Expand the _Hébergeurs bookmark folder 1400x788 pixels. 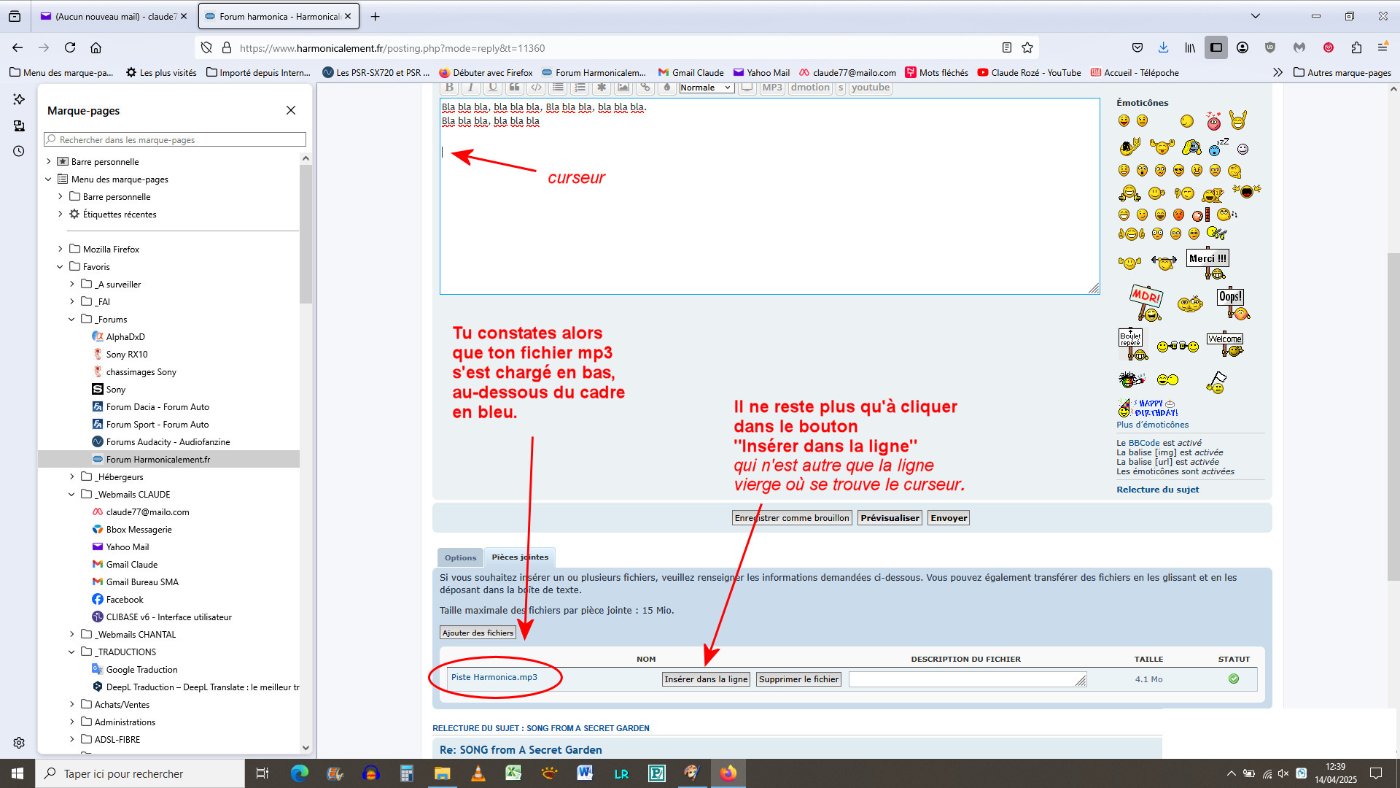point(73,477)
